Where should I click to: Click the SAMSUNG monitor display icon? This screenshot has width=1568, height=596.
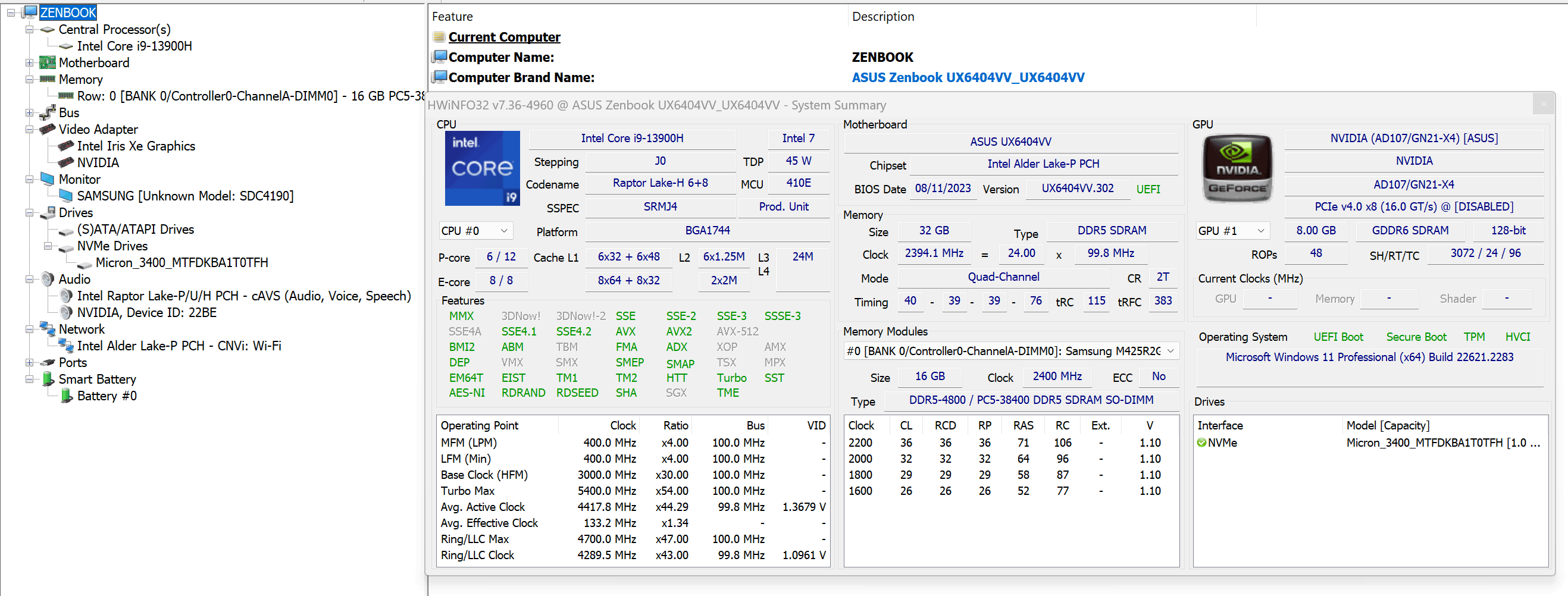[x=65, y=196]
